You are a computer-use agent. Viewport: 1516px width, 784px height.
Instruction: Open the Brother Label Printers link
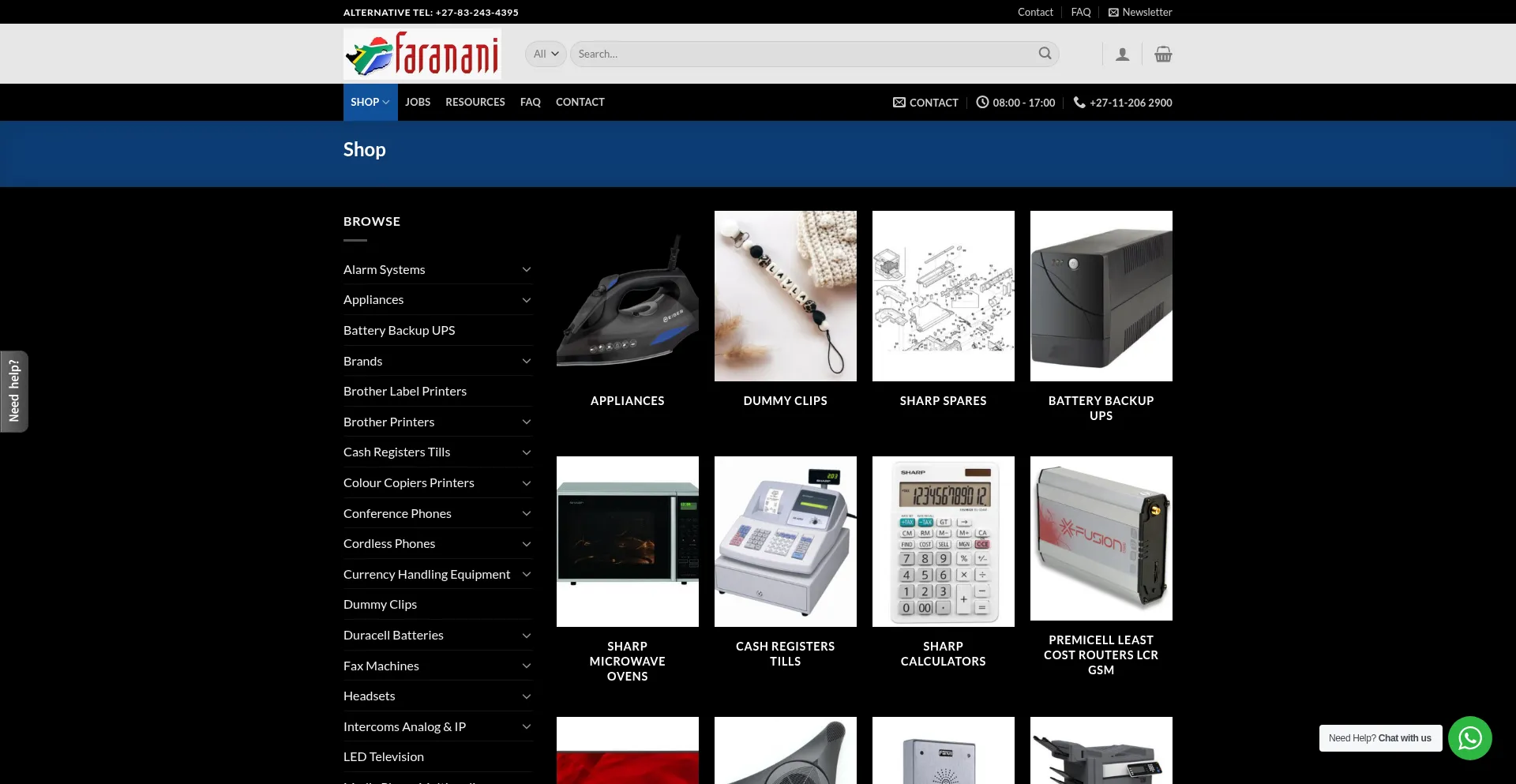[x=405, y=392]
